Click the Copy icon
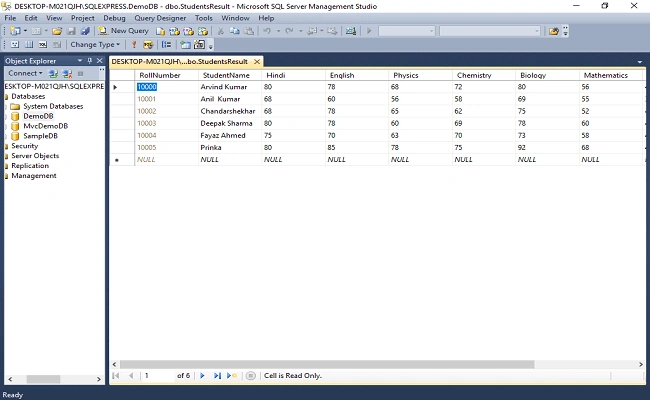The height and width of the screenshot is (400, 650). tap(235, 31)
